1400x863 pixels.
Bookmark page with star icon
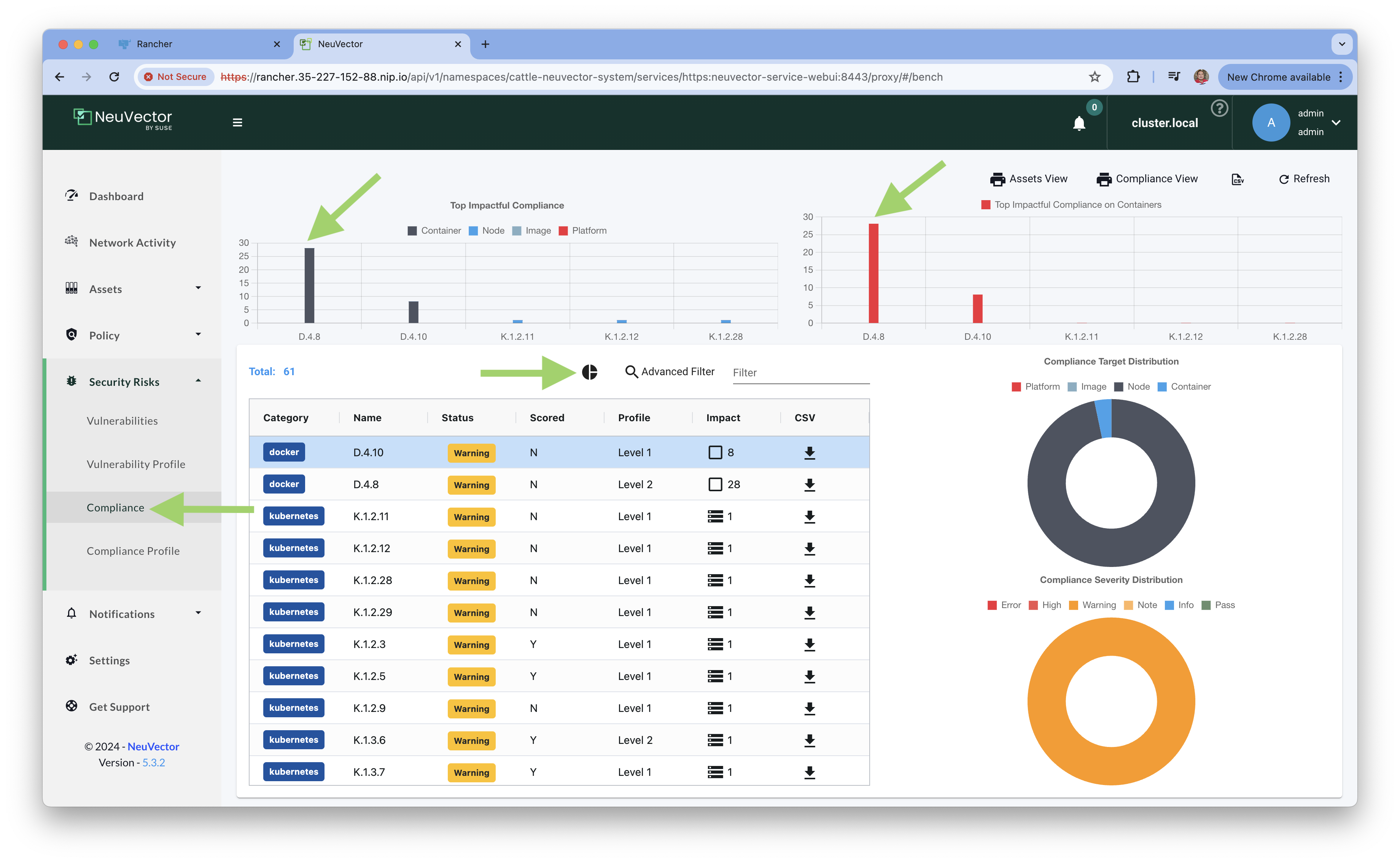[1094, 77]
